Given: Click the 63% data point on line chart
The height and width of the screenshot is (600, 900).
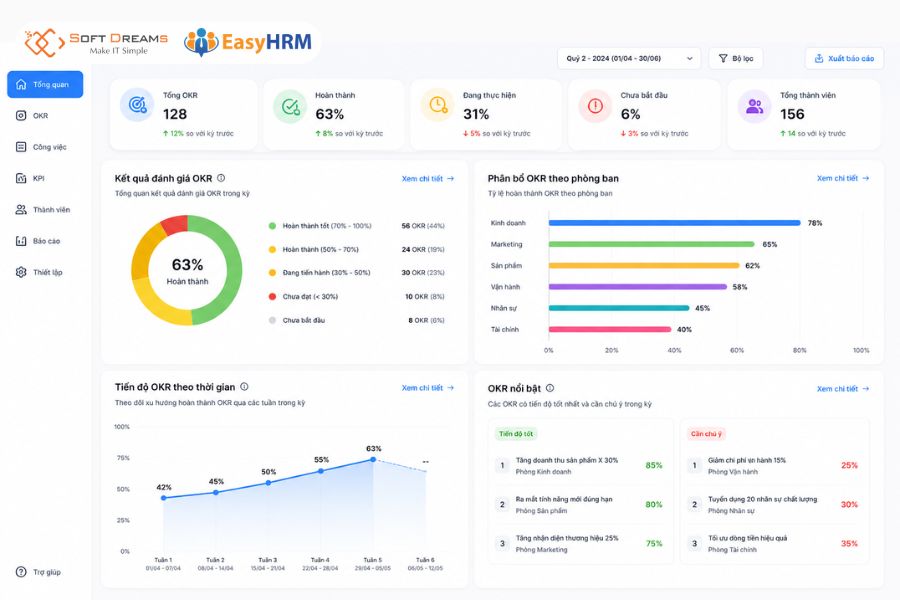Looking at the screenshot, I should (x=373, y=459).
